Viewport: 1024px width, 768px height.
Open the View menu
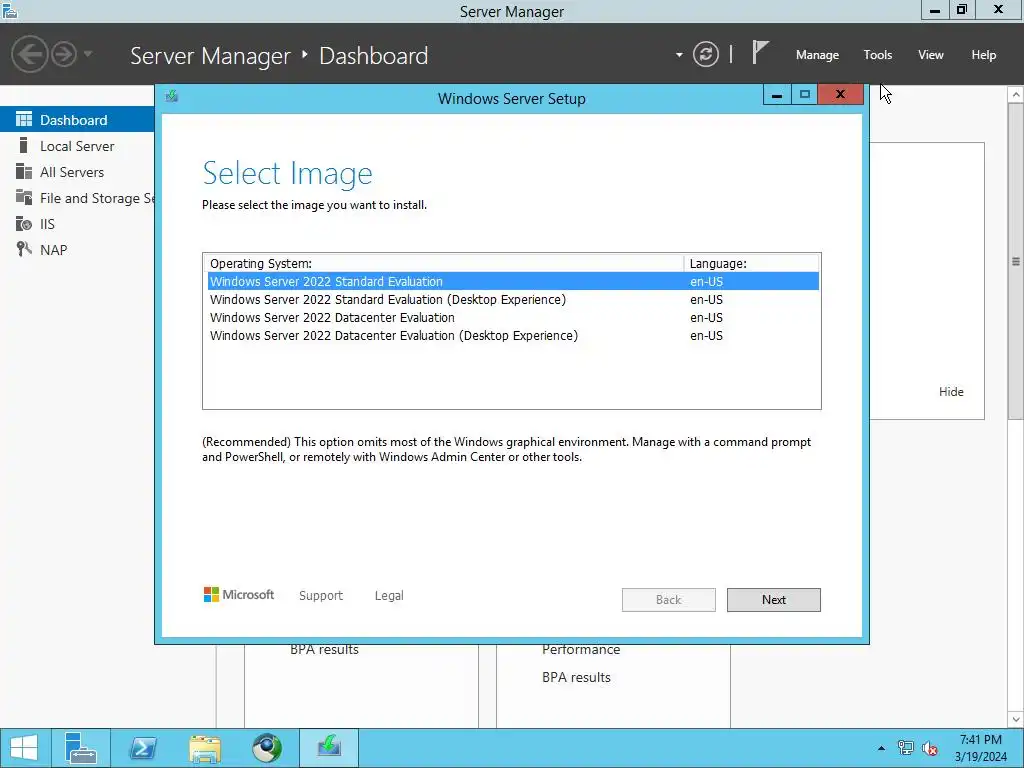pos(931,55)
